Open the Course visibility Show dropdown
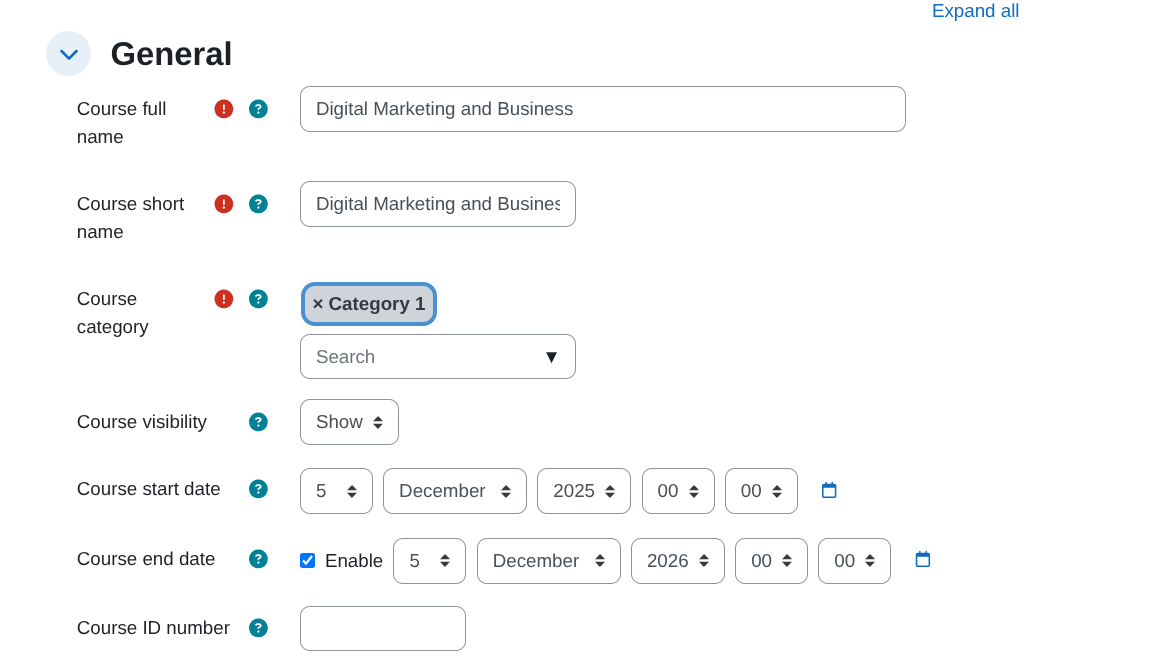Viewport: 1170px width, 666px height. click(349, 422)
